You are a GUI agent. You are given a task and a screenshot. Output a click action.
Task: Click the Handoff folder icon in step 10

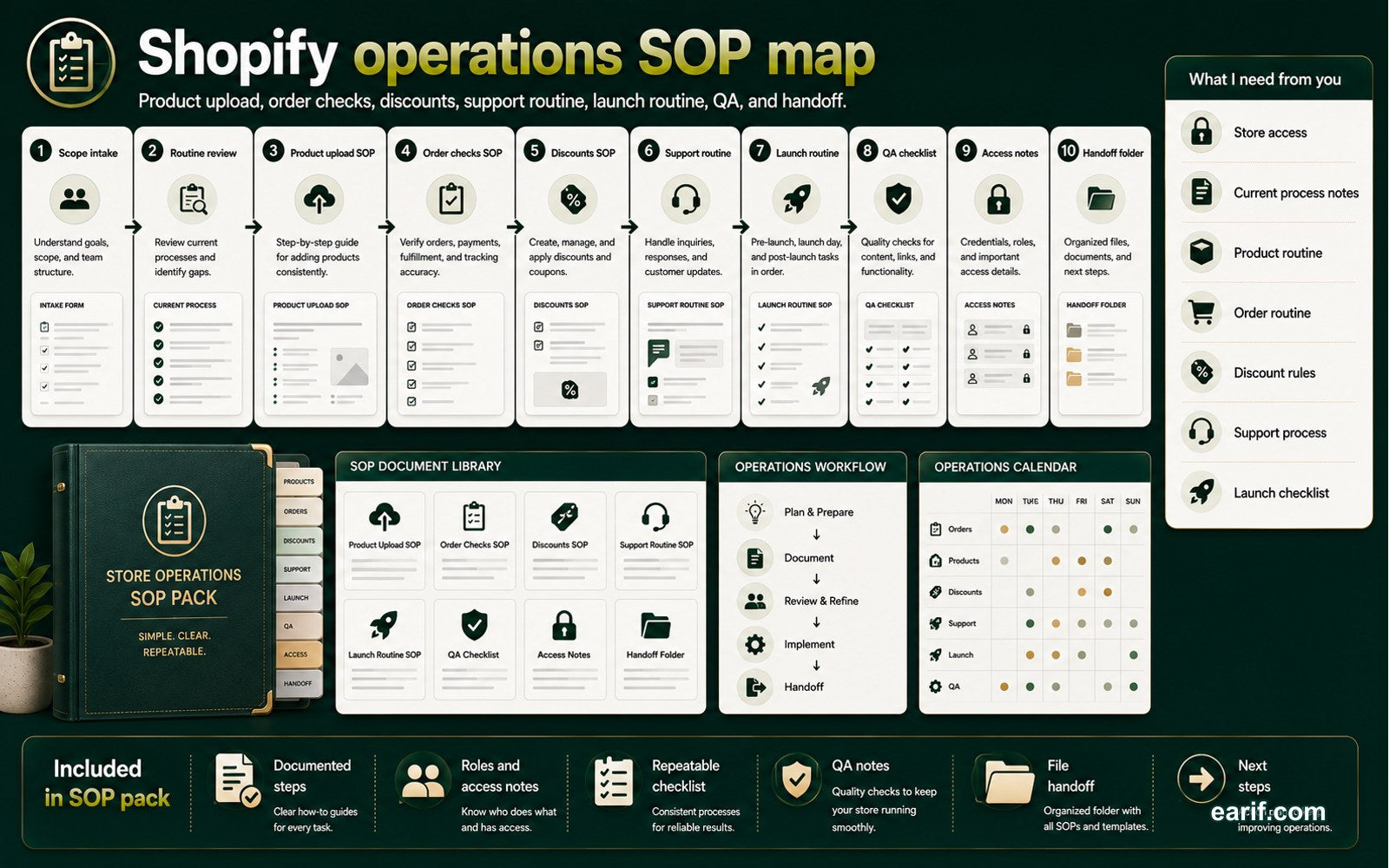point(1100,199)
